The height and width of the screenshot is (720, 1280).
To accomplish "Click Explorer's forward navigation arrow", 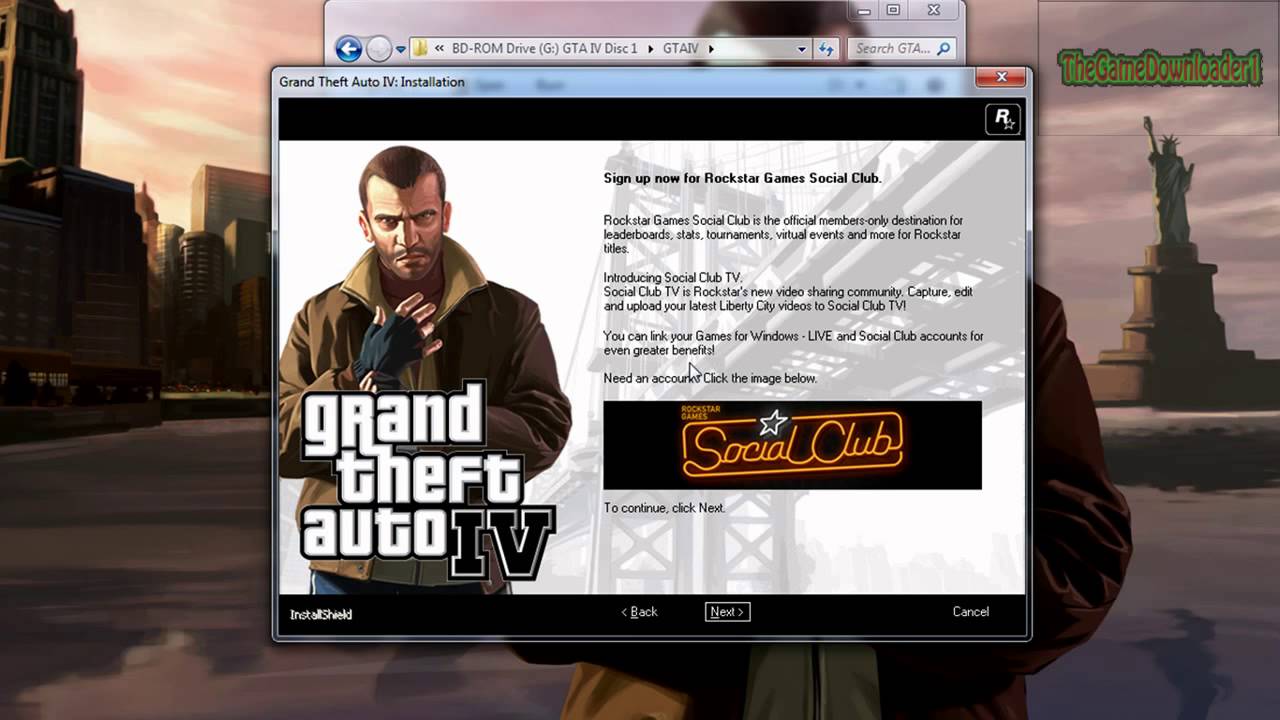I will point(379,48).
